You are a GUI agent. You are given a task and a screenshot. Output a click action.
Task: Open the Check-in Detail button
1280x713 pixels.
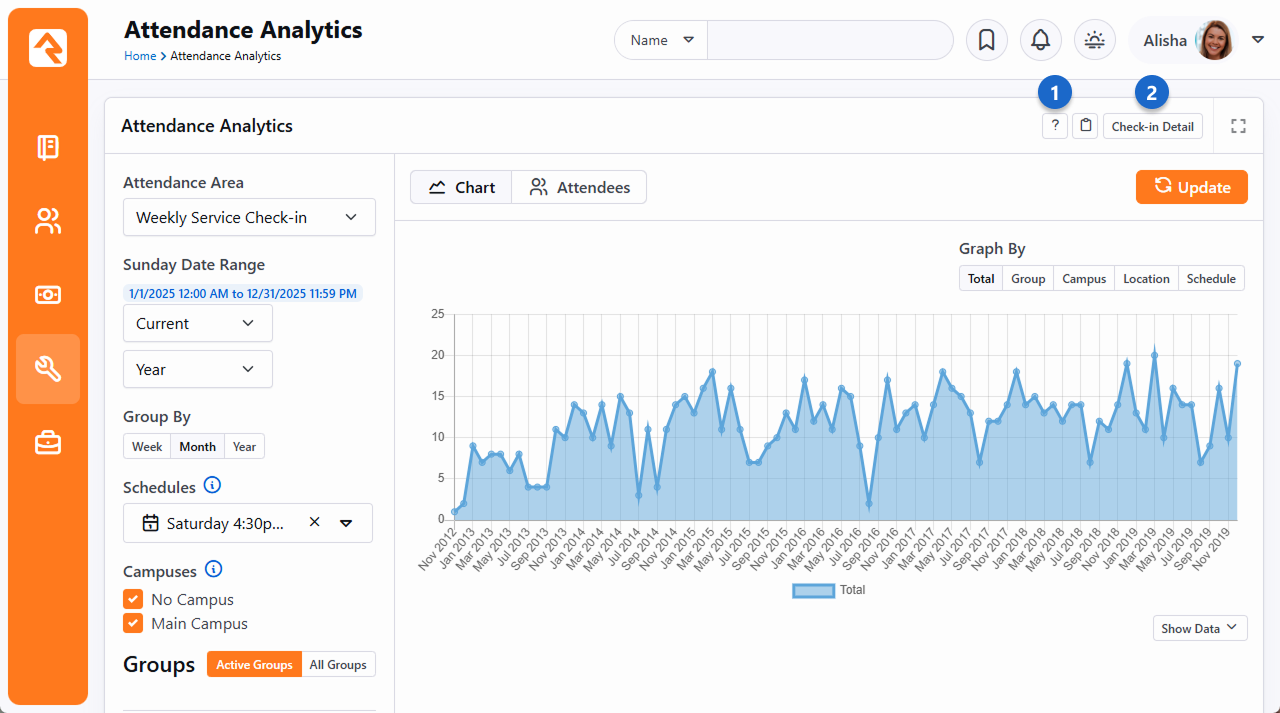point(1152,127)
